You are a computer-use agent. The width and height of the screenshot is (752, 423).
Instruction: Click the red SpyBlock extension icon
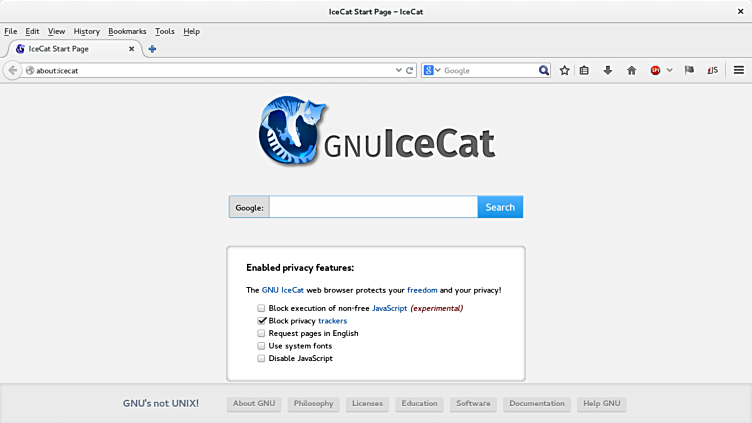tap(655, 70)
